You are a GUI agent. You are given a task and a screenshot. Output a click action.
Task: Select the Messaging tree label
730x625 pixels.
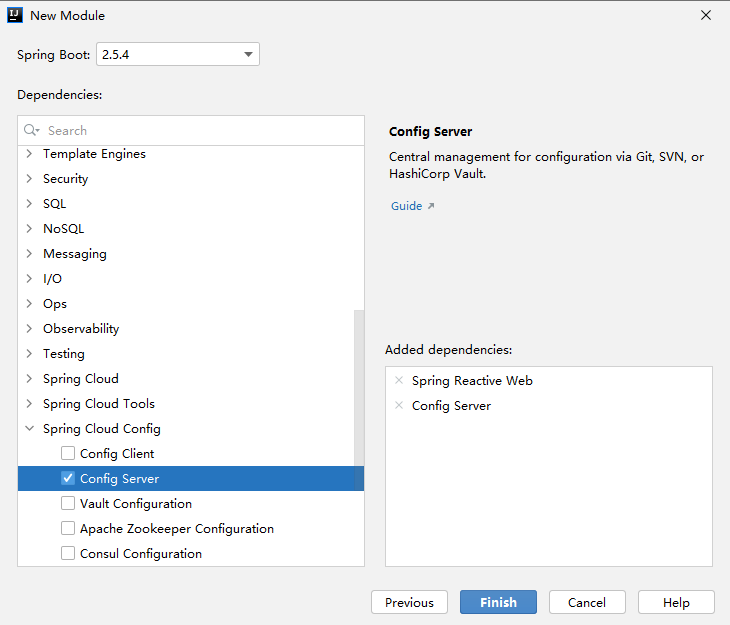75,254
